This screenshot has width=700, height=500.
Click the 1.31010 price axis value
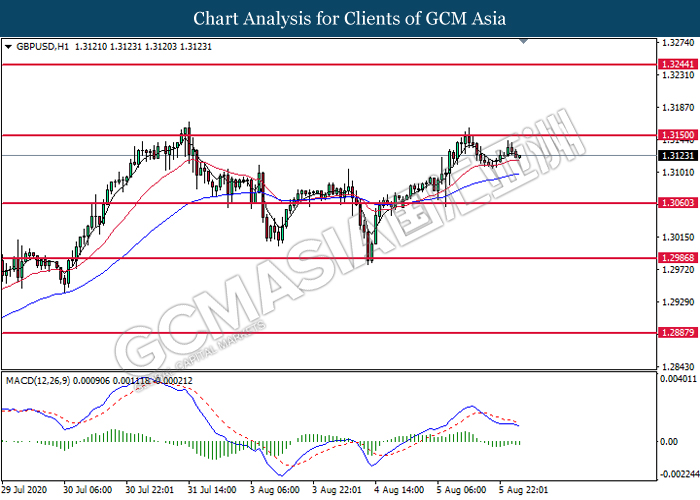pos(678,172)
